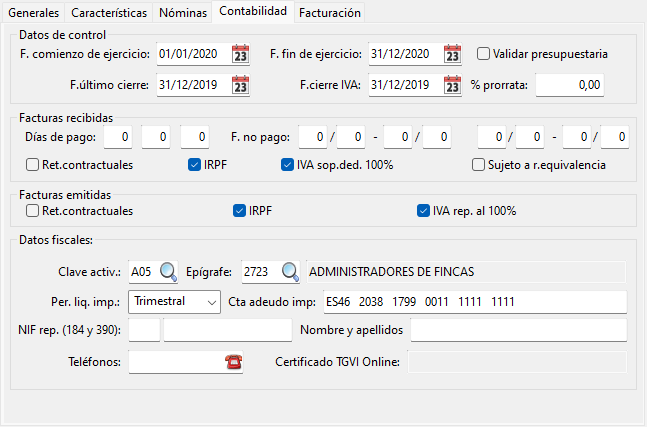Toggle IVA sop.ded. 100% checkbox

(x=287, y=165)
